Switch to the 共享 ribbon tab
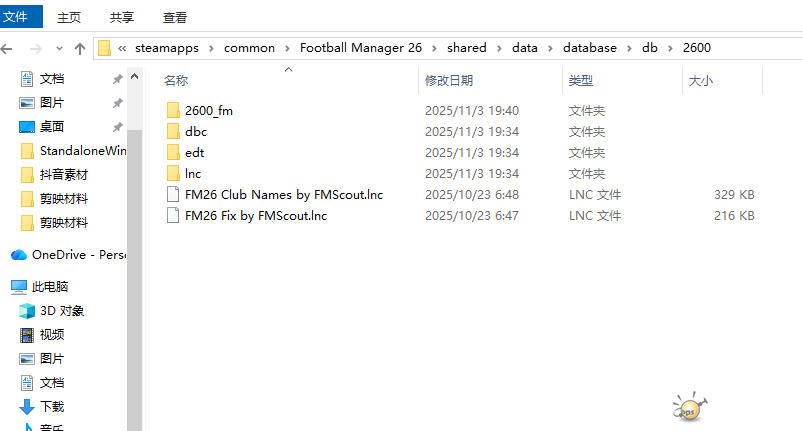The height and width of the screenshot is (431, 803). [122, 17]
